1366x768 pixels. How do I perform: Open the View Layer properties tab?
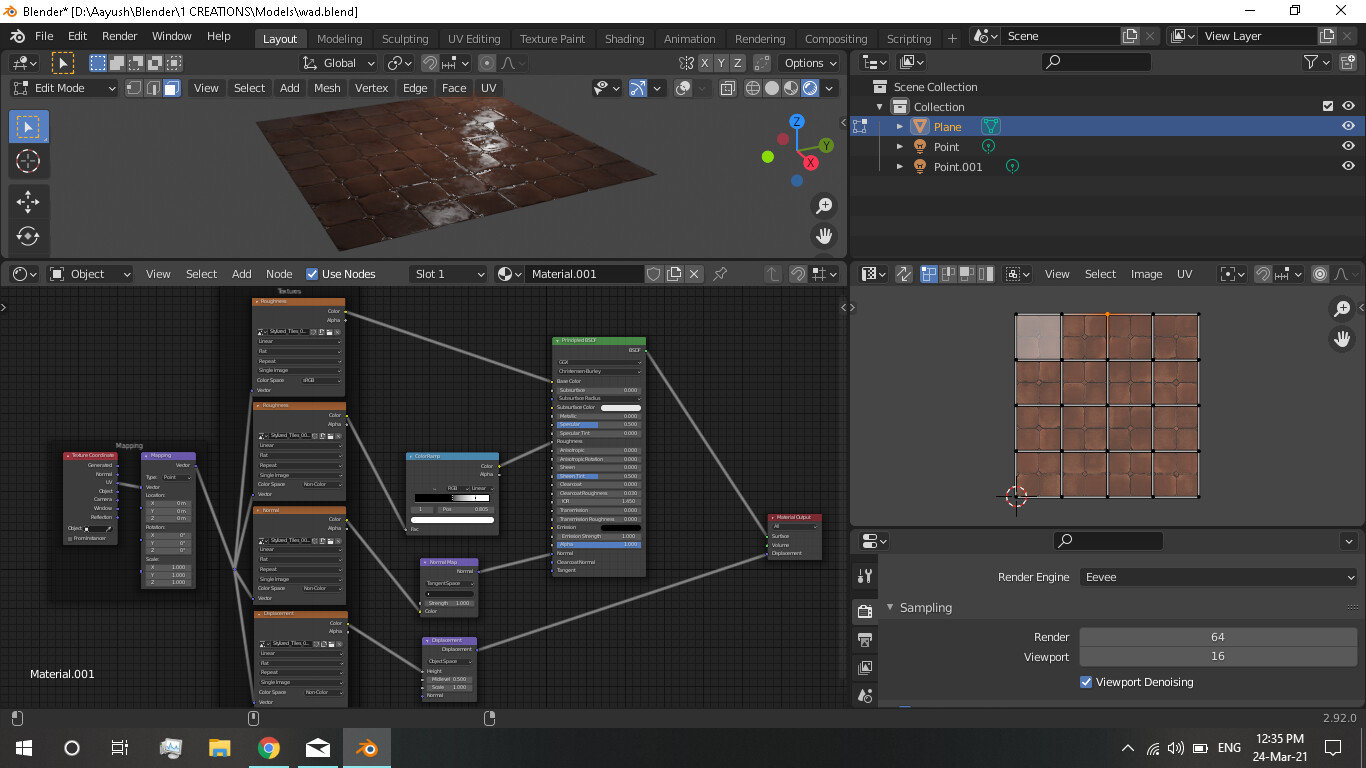[866, 667]
